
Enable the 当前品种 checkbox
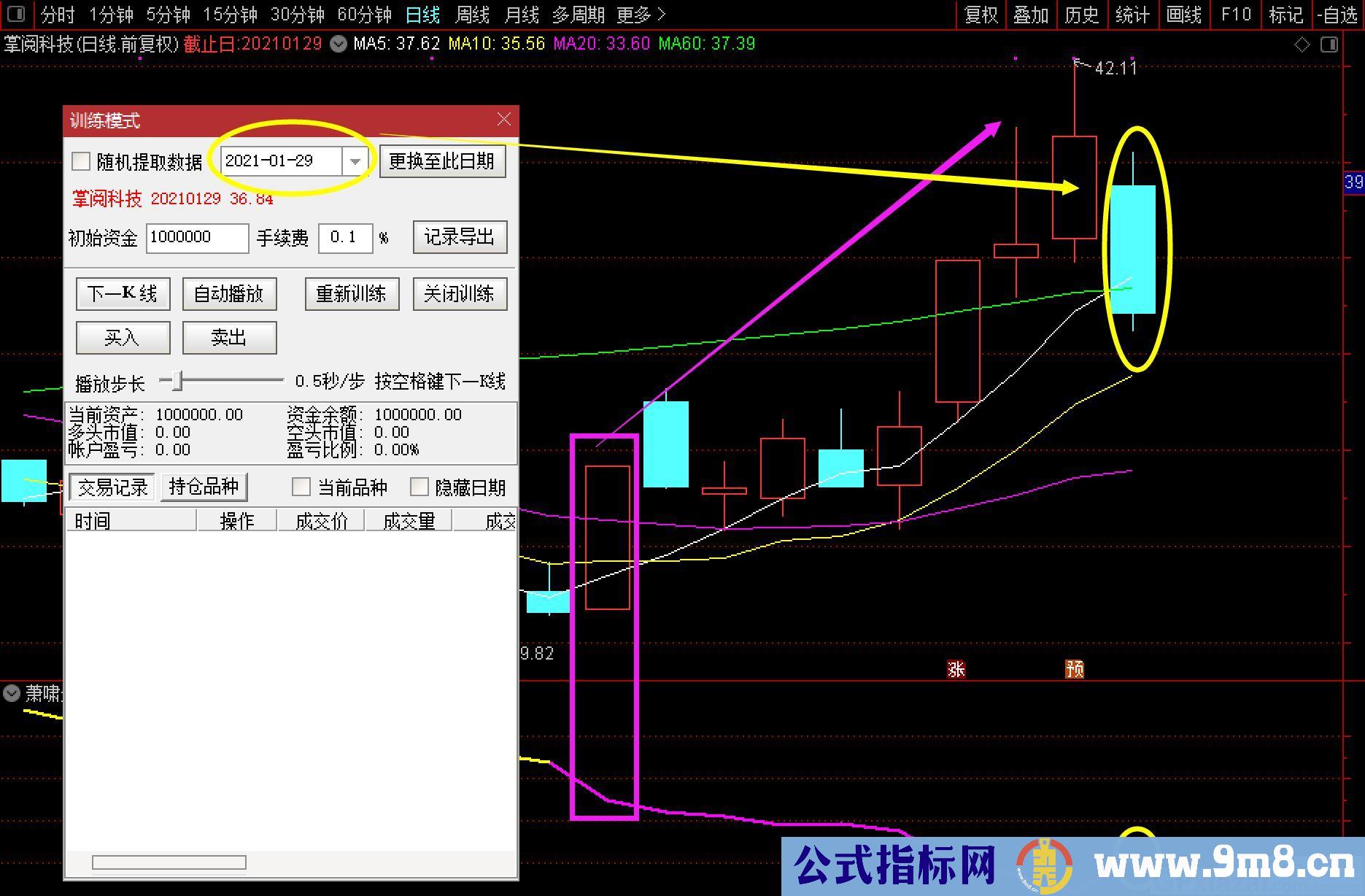[x=301, y=487]
